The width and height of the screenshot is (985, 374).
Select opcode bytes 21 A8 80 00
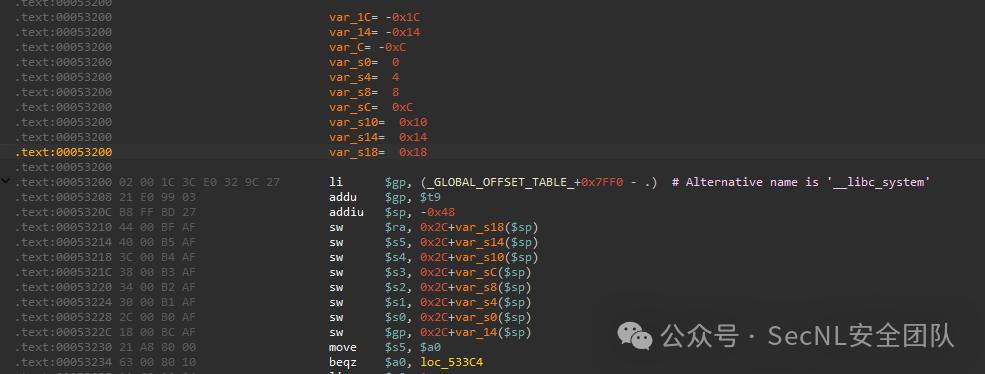(158, 347)
